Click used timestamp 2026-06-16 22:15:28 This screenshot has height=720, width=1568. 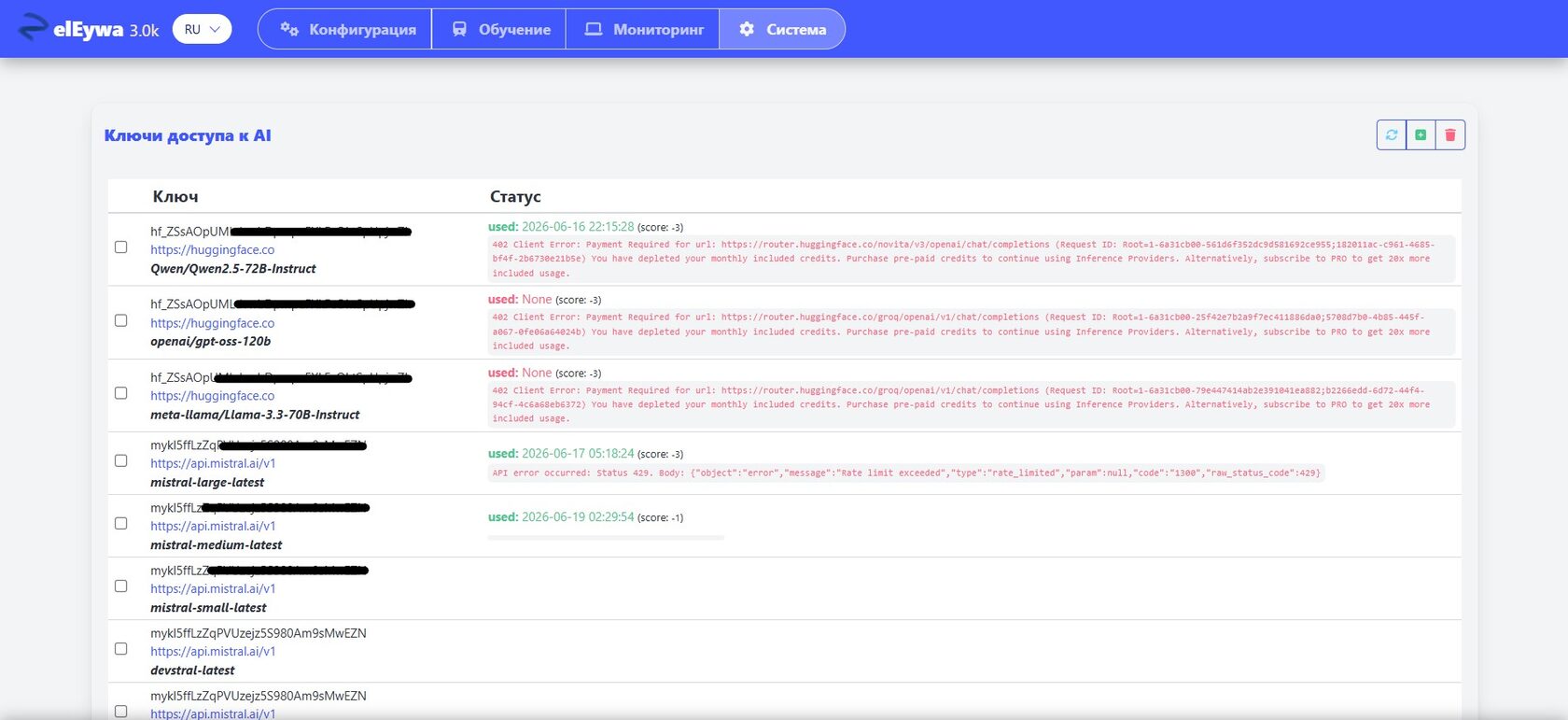point(578,227)
